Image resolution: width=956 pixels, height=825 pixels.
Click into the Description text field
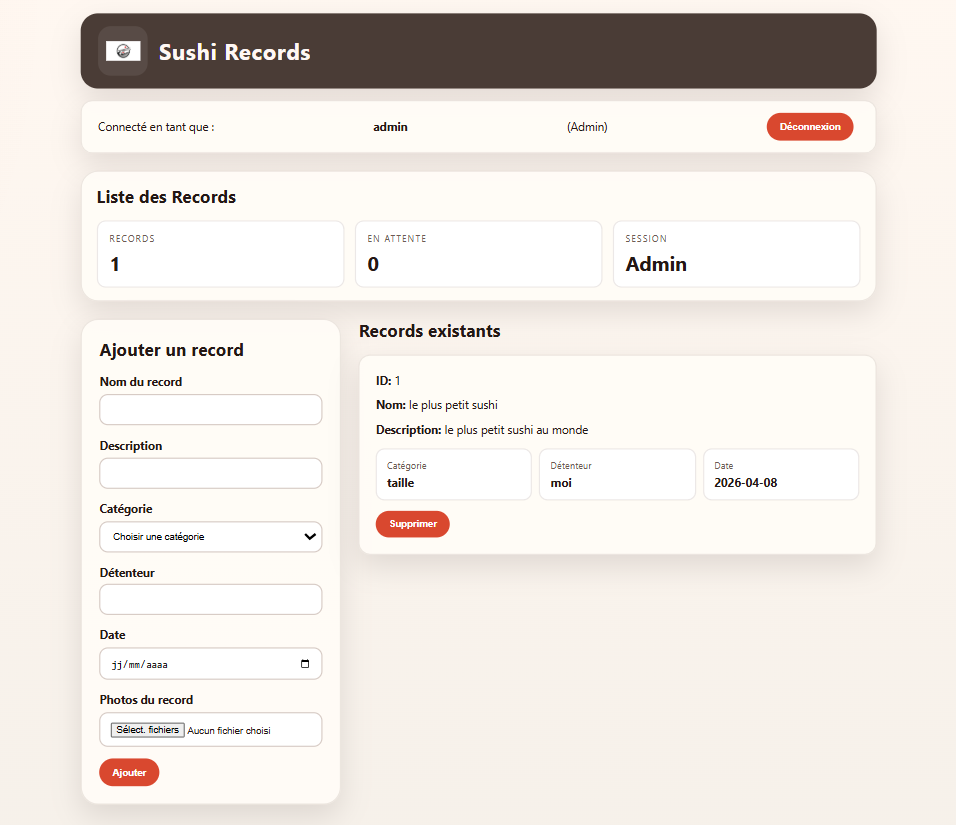point(210,473)
